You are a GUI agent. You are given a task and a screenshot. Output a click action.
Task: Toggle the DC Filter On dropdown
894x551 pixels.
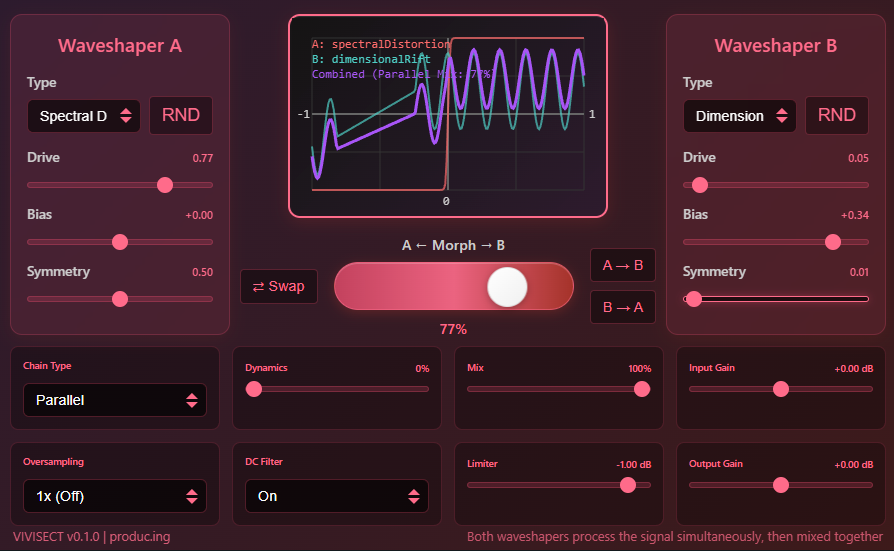337,496
